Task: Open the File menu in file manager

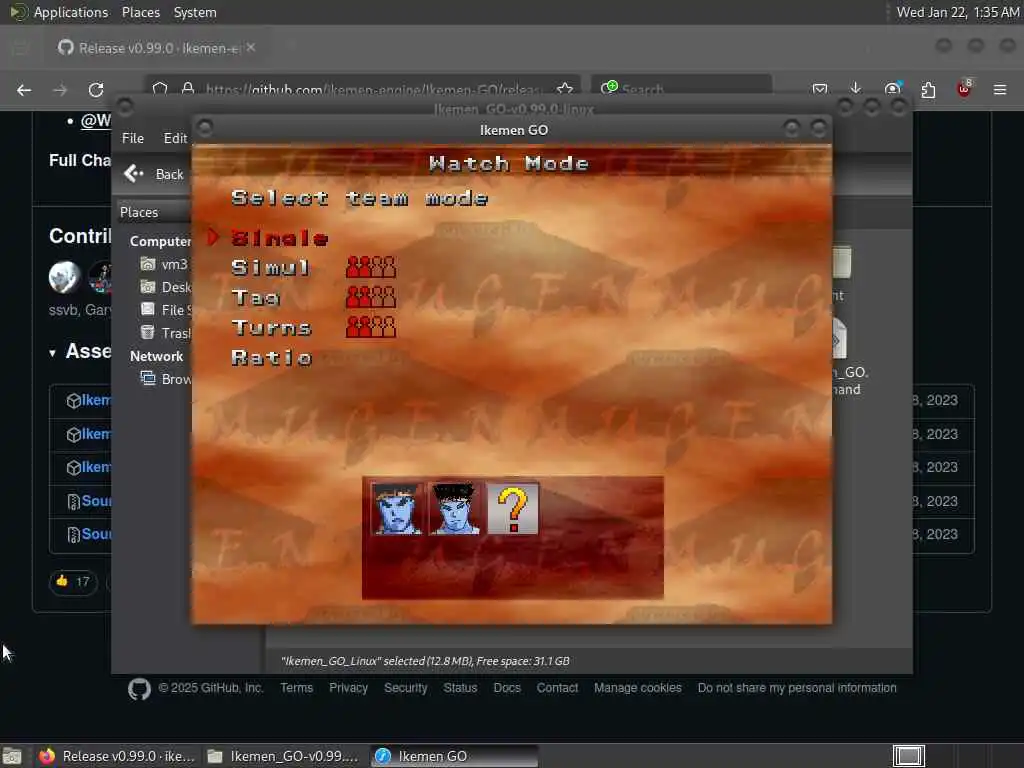Action: click(133, 138)
